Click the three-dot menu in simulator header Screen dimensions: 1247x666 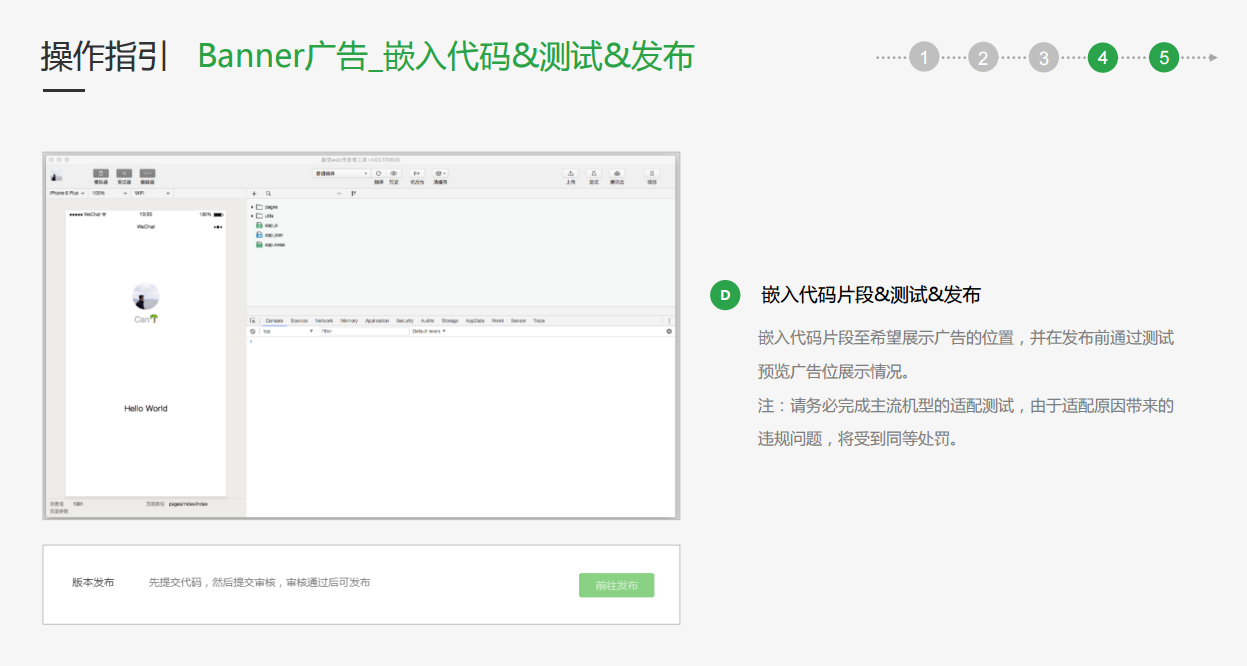point(218,227)
